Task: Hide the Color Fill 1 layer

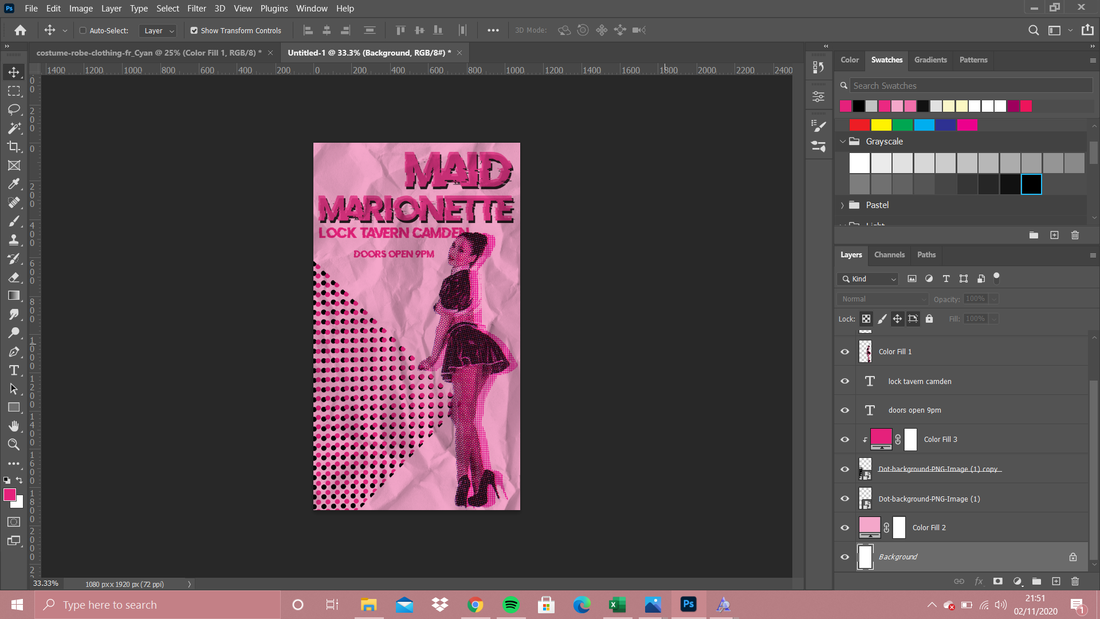Action: click(x=845, y=352)
